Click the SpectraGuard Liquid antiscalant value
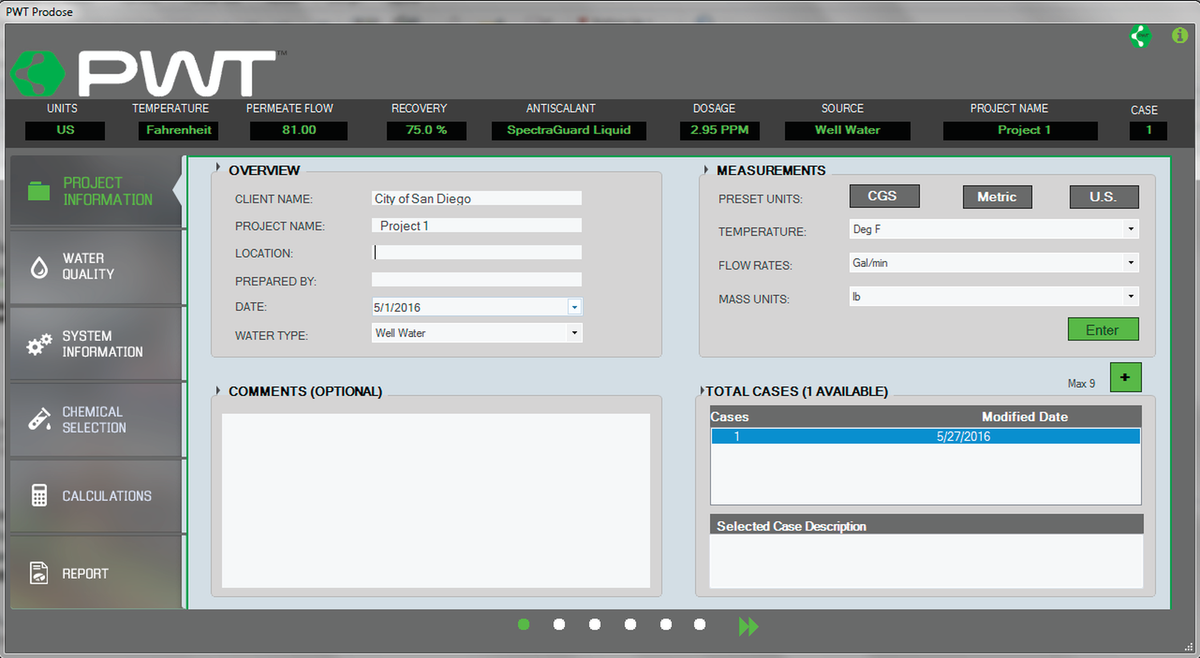1200x658 pixels. click(569, 130)
